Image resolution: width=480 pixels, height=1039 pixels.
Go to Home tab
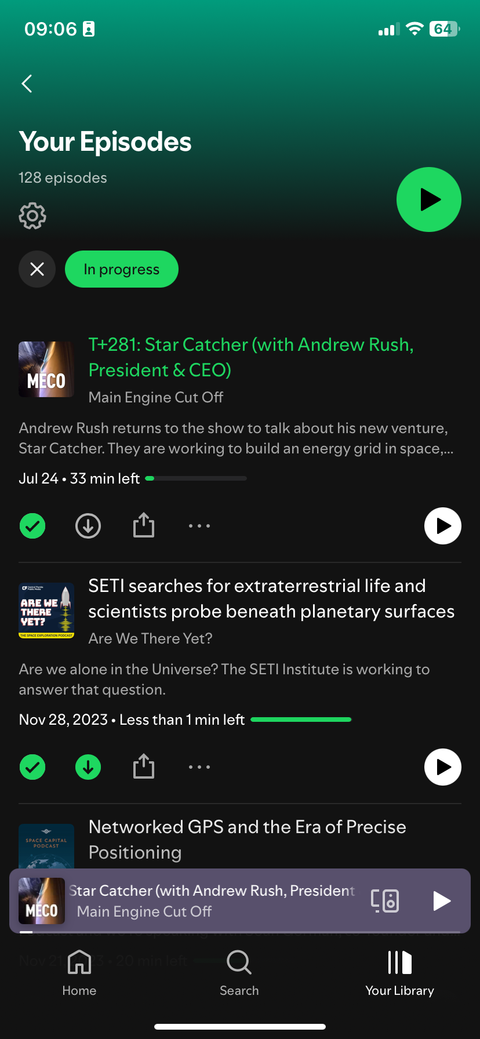[80, 973]
